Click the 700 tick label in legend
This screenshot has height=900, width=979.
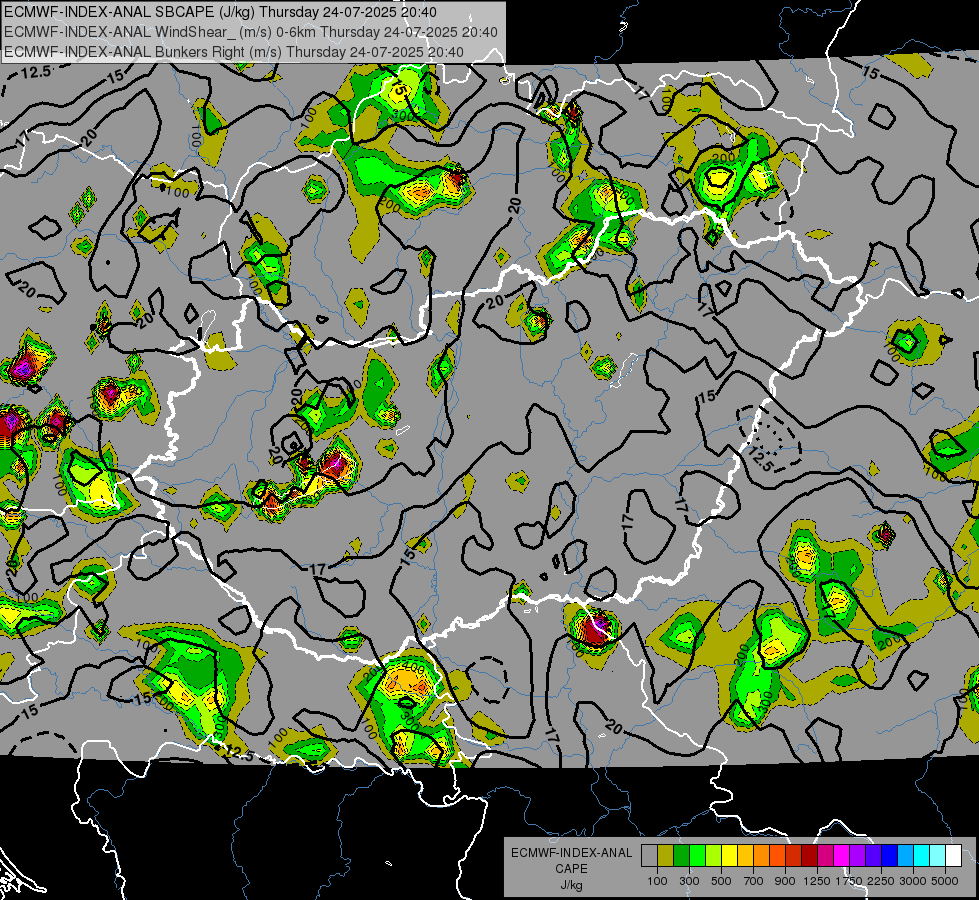754,881
